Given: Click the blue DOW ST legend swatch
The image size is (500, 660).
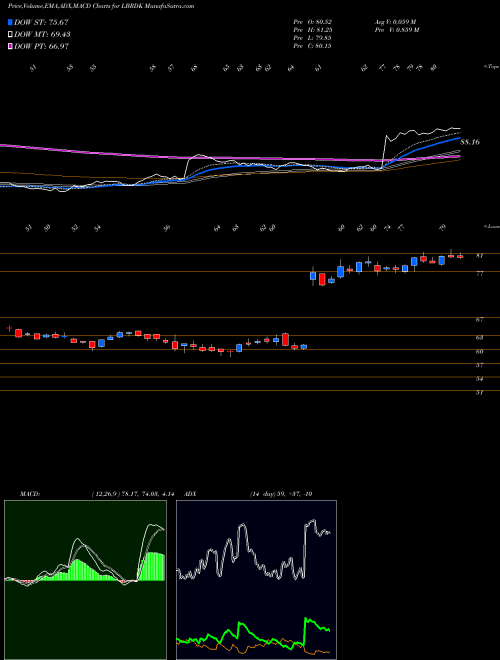Looking at the screenshot, I should 11,23.
